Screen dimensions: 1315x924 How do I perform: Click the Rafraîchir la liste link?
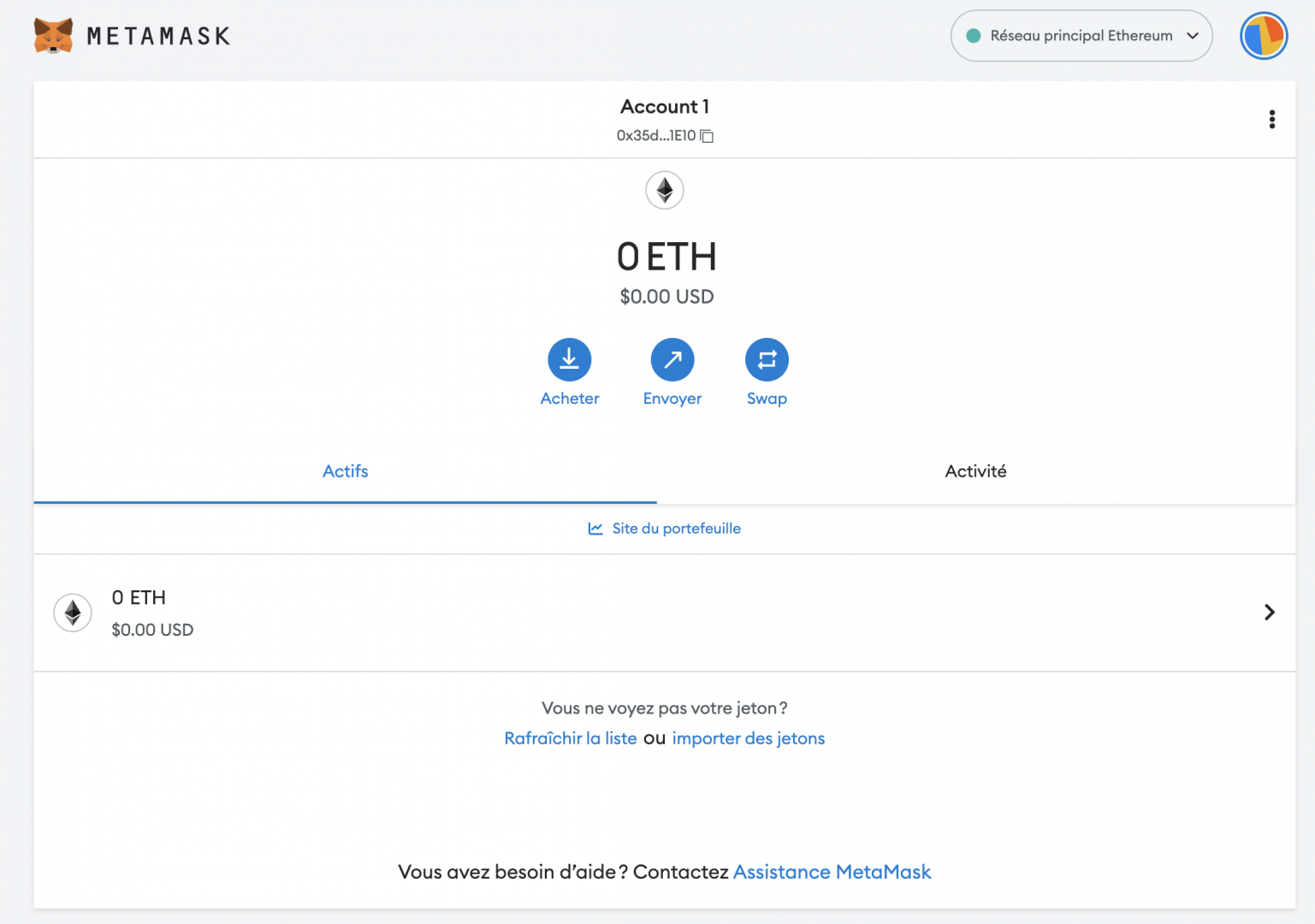point(571,738)
